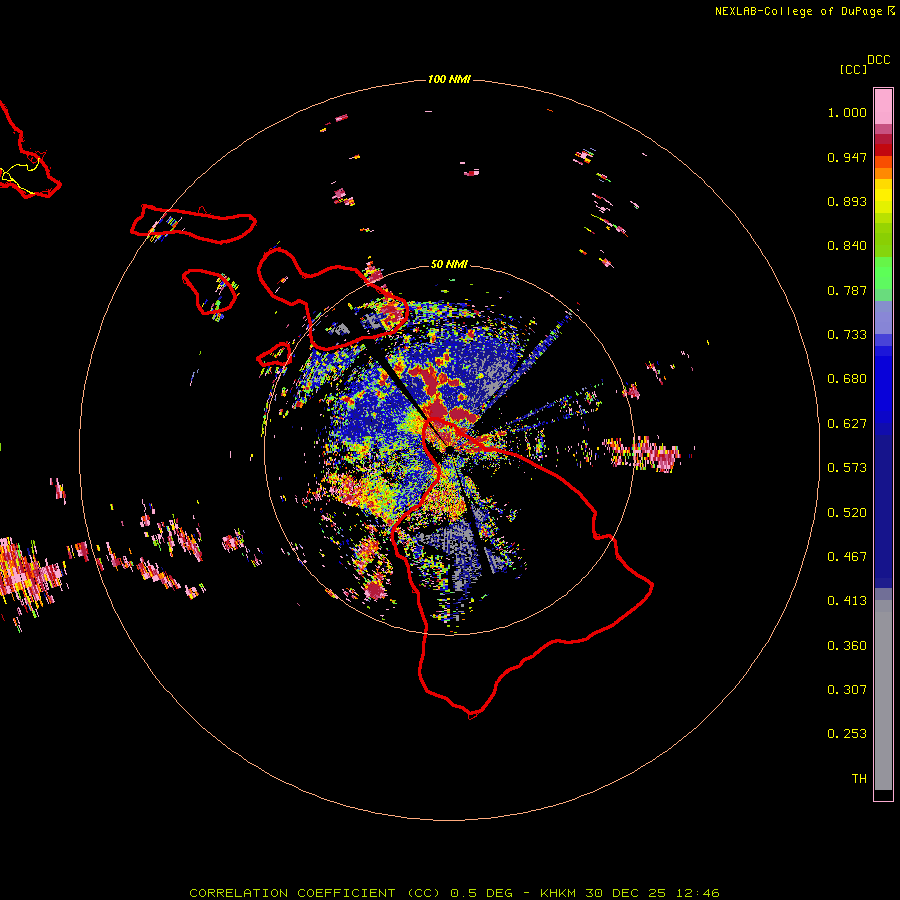Click the 0.733 scale value

pos(847,335)
